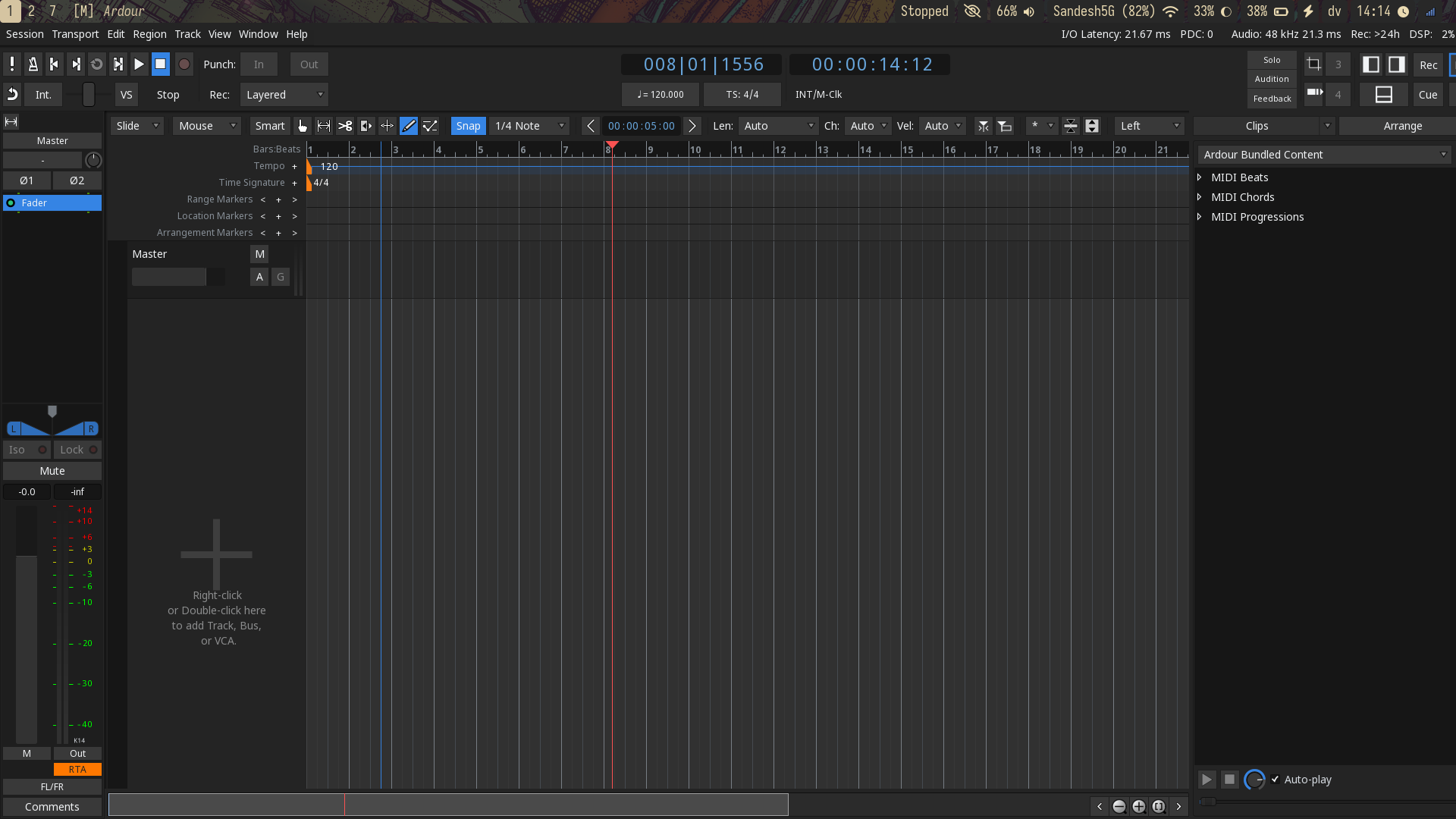Image resolution: width=1456 pixels, height=819 pixels.
Task: Go to session end transport icon
Action: click(x=75, y=64)
